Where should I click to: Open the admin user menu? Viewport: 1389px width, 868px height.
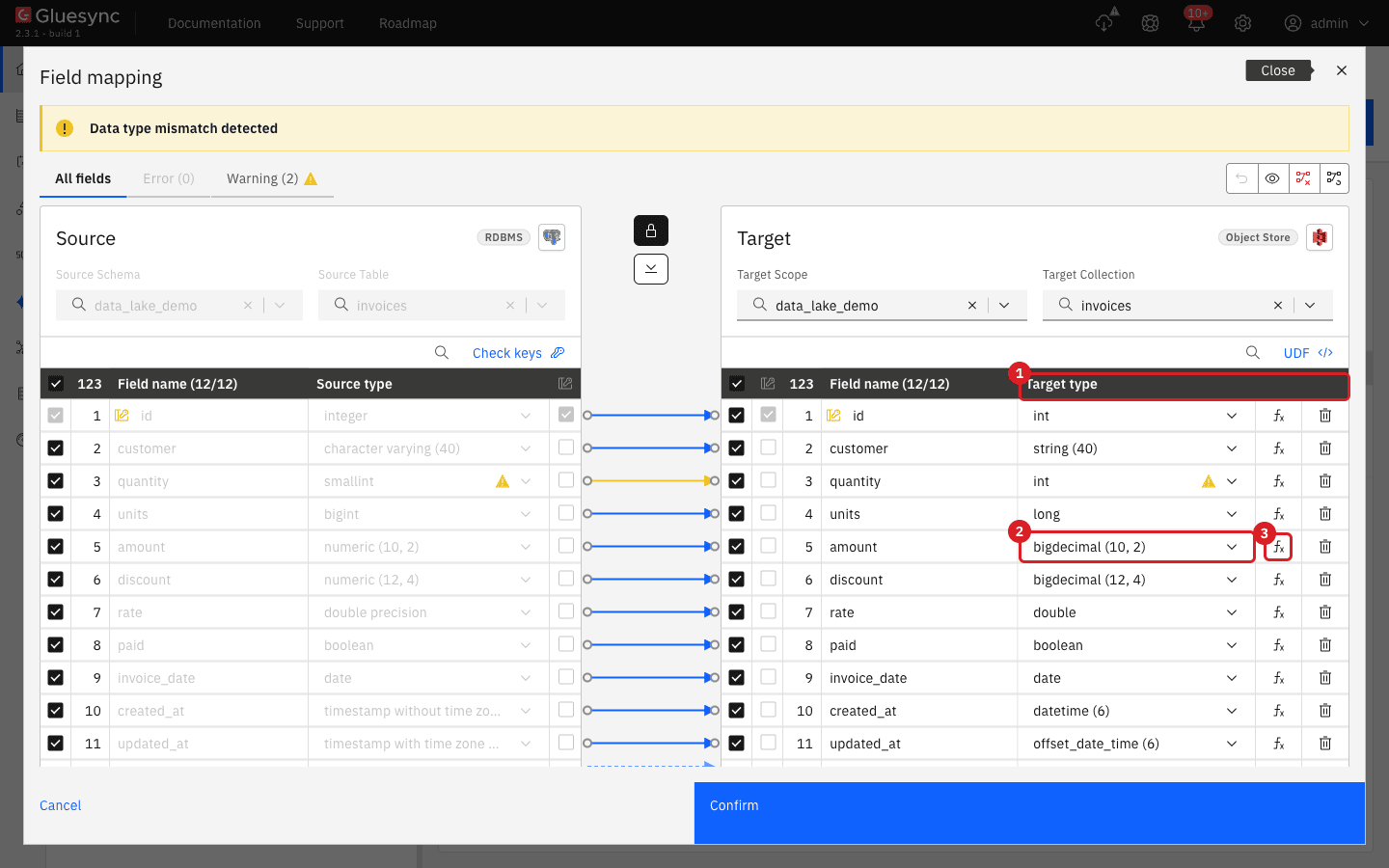pos(1326,23)
